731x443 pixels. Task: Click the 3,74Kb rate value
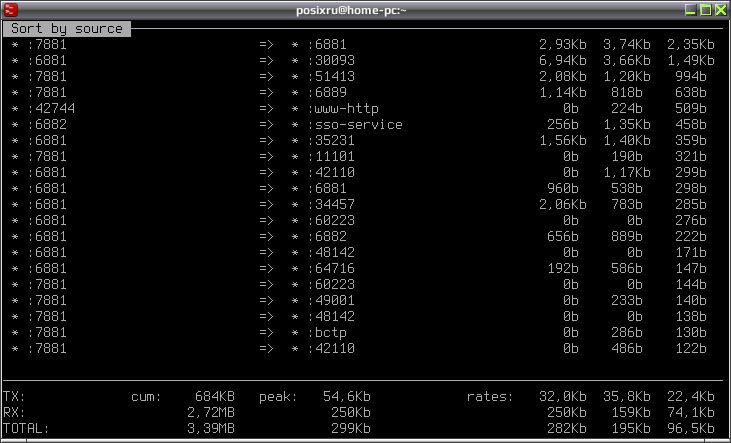(x=627, y=45)
